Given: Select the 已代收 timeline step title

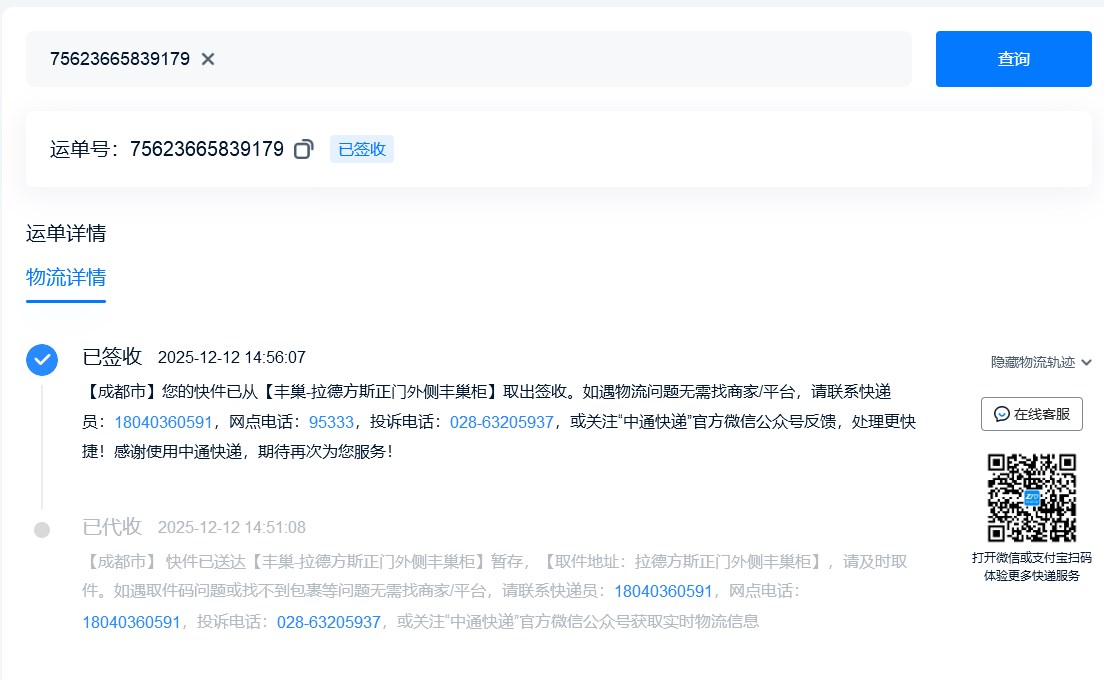Looking at the screenshot, I should point(112,527).
